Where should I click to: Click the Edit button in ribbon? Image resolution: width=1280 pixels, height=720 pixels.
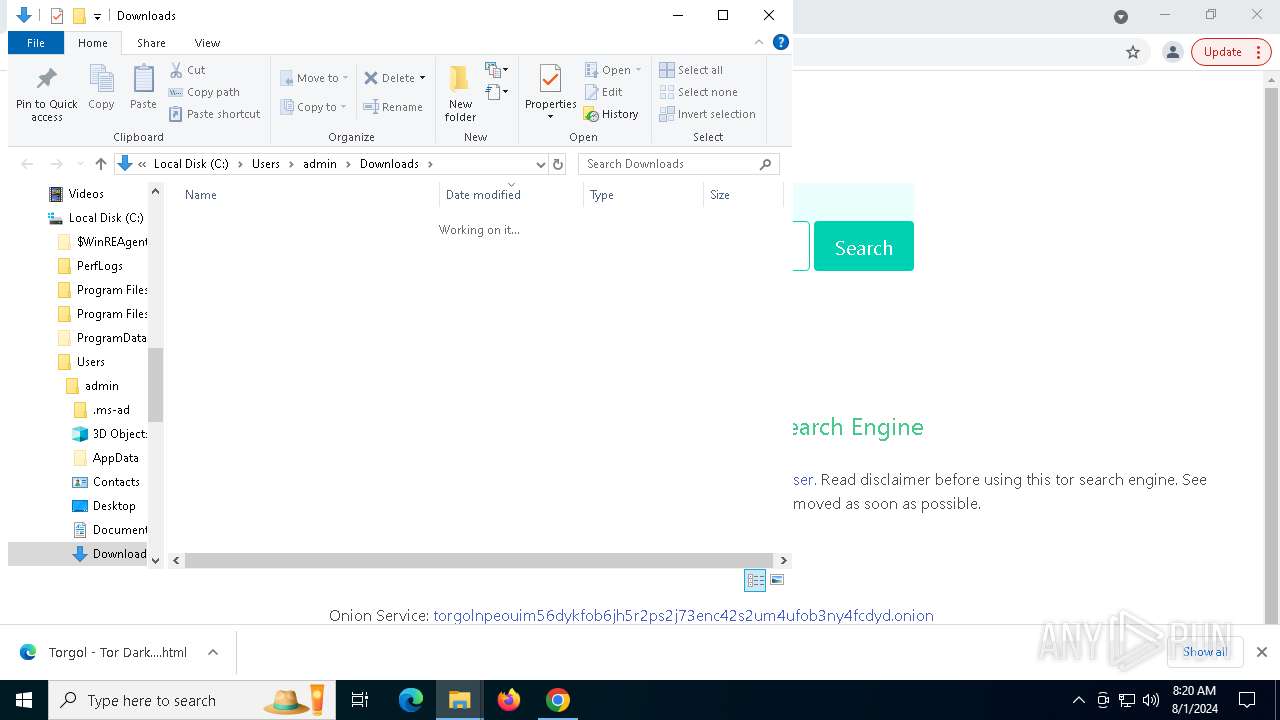click(x=603, y=92)
